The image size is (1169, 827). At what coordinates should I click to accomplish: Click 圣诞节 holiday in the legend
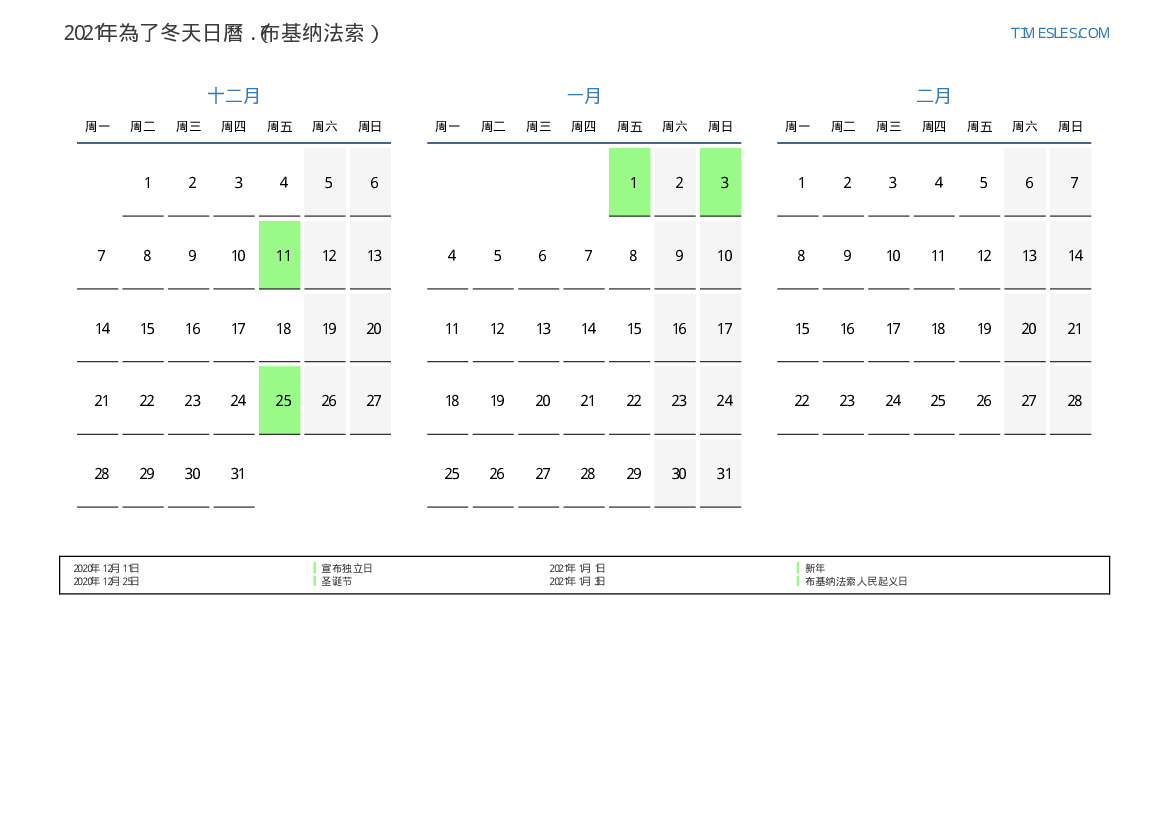336,581
